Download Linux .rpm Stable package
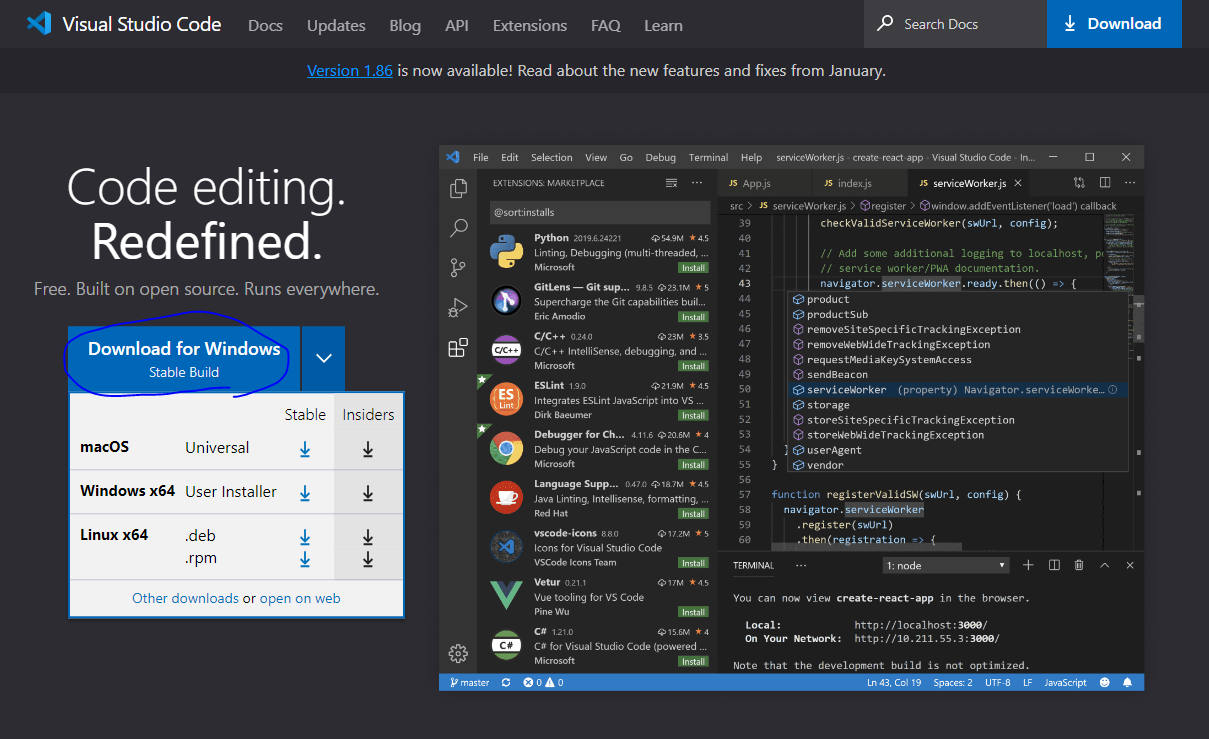Screen dimensions: 1209x739 305,559
